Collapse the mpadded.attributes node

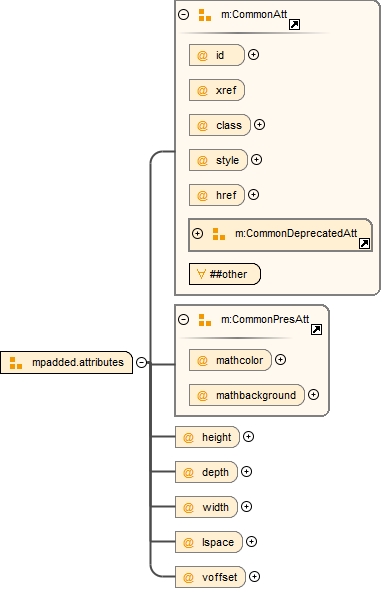click(141, 362)
